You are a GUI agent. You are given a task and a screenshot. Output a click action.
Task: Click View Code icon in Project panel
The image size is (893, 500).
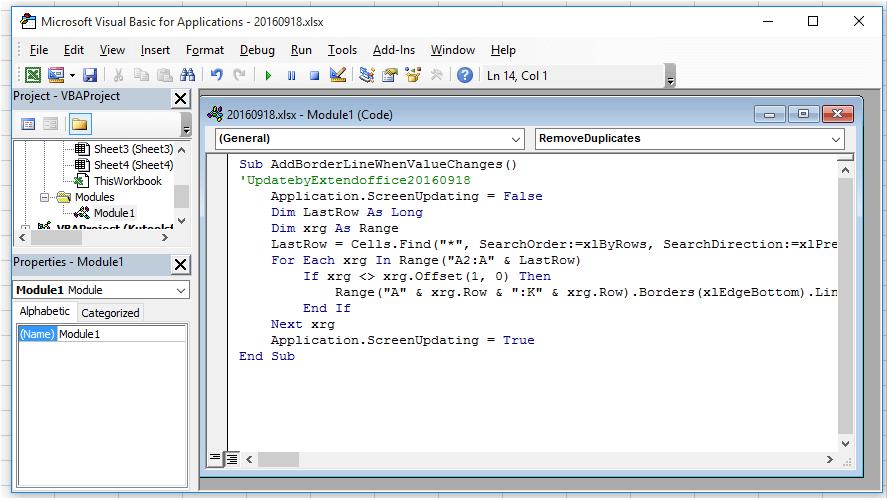click(28, 124)
